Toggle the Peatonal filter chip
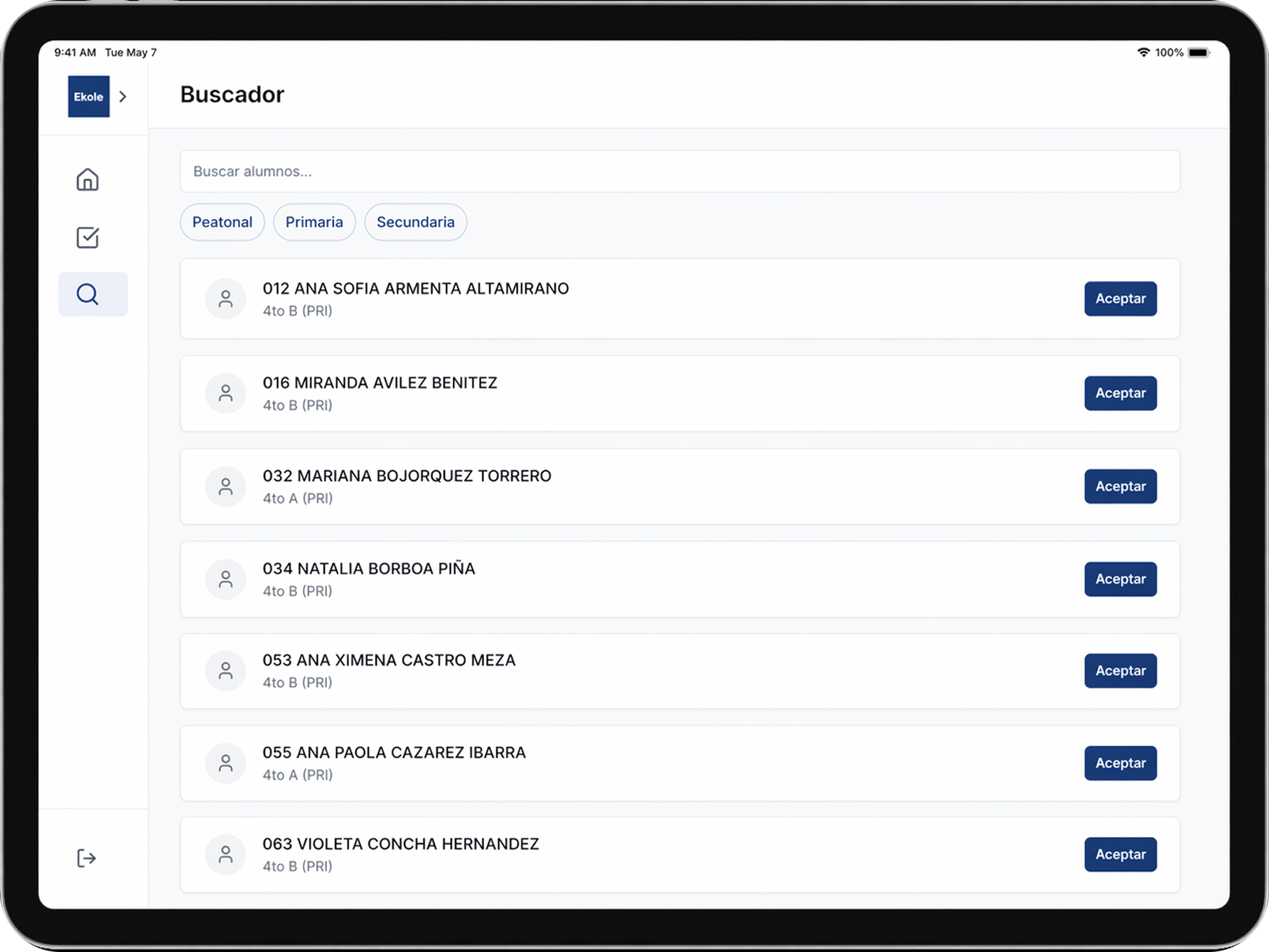This screenshot has height=952, width=1269. (x=222, y=222)
